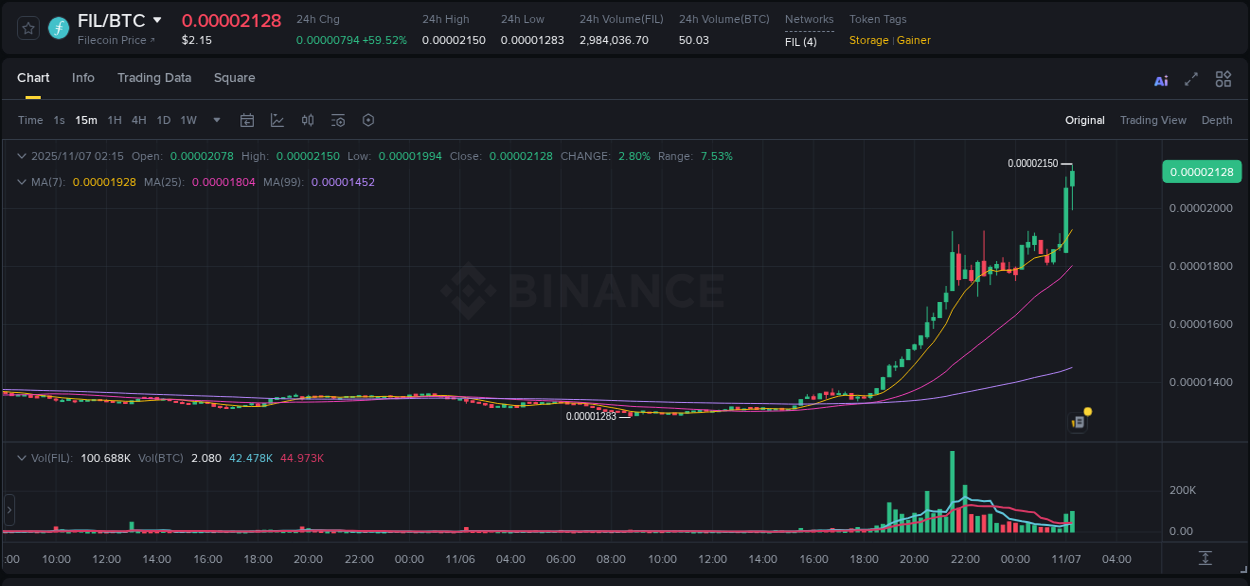
Task: Select the 1H timeframe
Action: pos(114,120)
